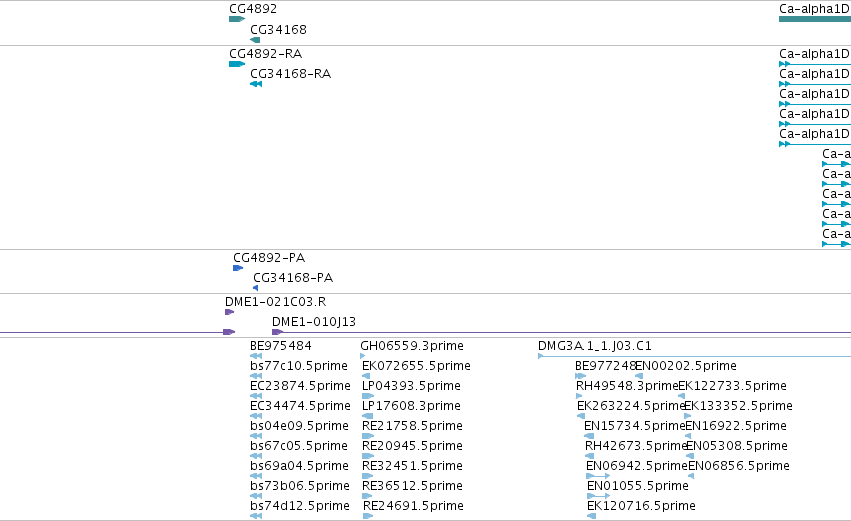This screenshot has height=521, width=851.
Task: Pick the CG4892-PA protein feature glyph
Action: 238,268
